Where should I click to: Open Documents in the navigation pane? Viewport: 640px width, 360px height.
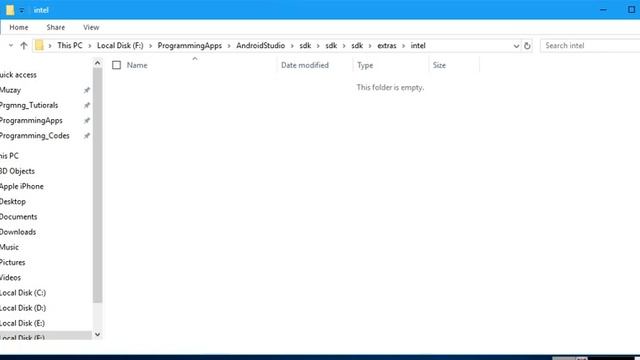click(19, 217)
